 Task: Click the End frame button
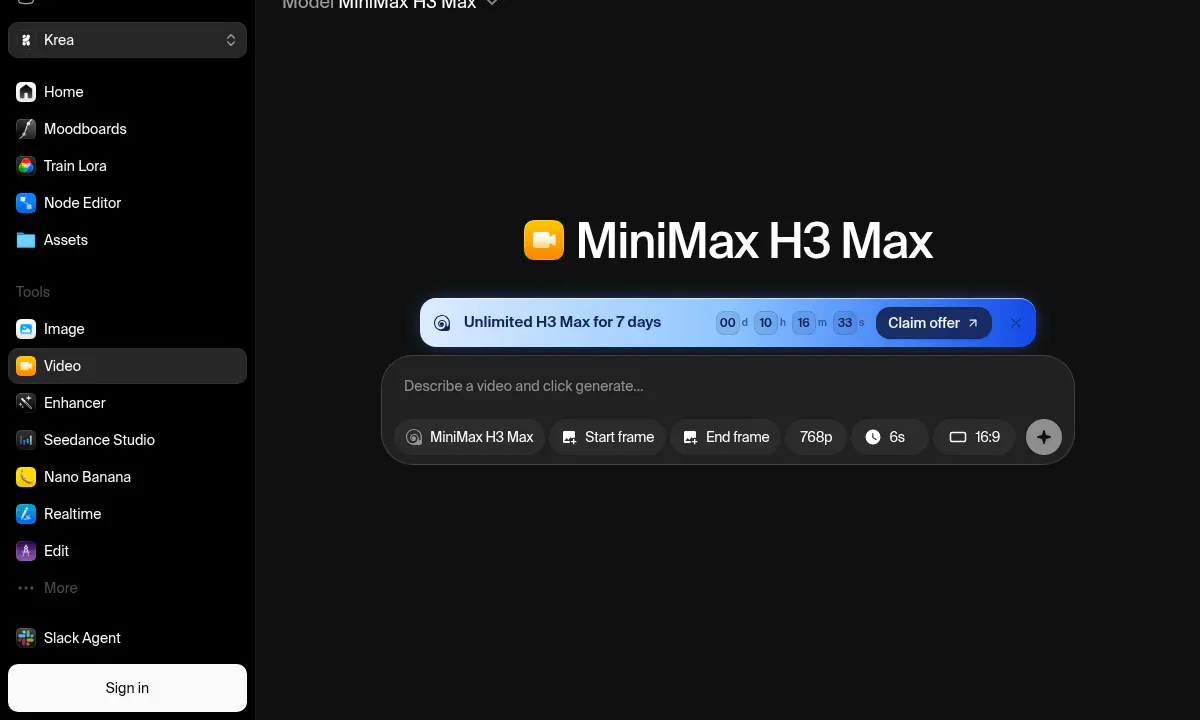point(725,437)
